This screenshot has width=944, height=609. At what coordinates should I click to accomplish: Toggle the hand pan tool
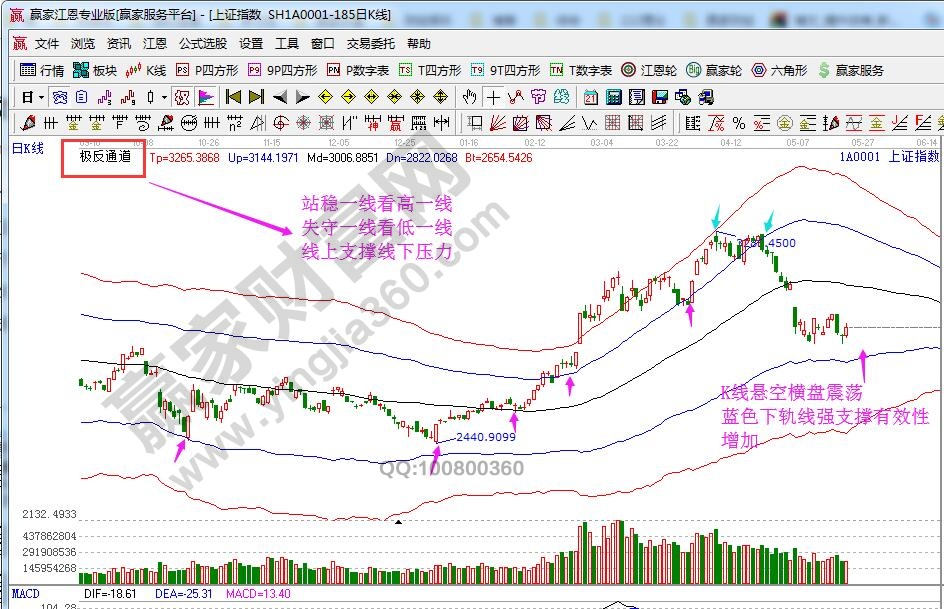(x=469, y=97)
